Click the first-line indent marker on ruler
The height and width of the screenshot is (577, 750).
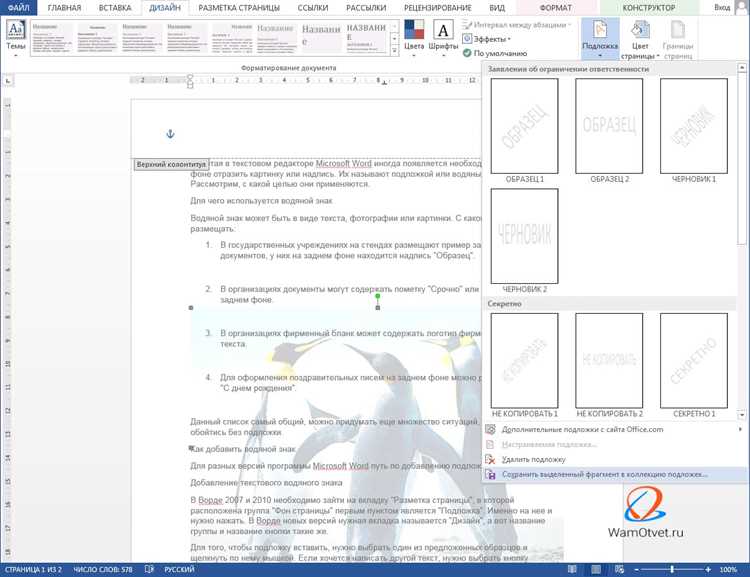click(x=190, y=78)
